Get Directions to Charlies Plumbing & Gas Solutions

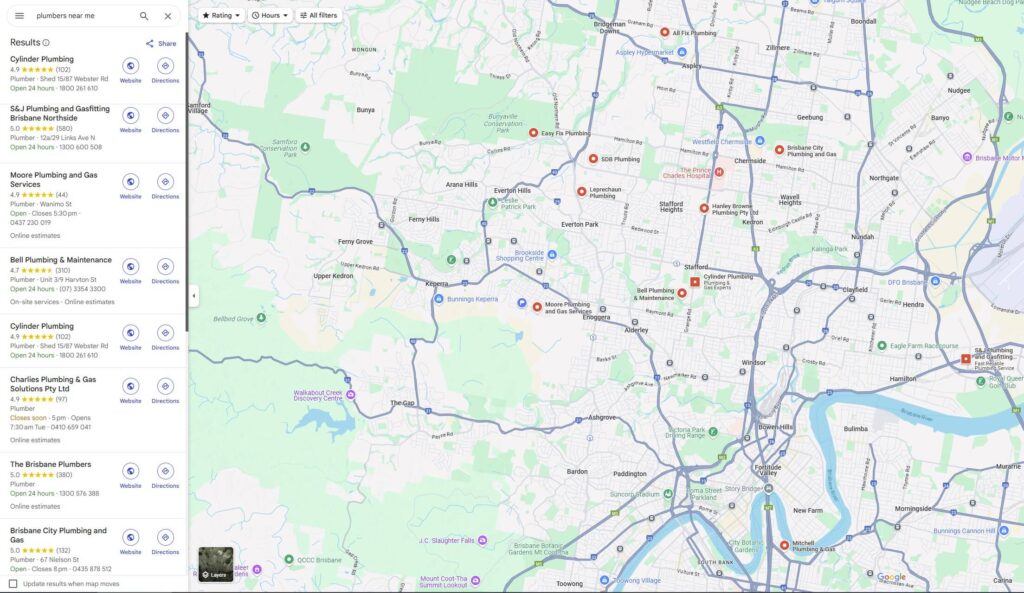point(165,391)
